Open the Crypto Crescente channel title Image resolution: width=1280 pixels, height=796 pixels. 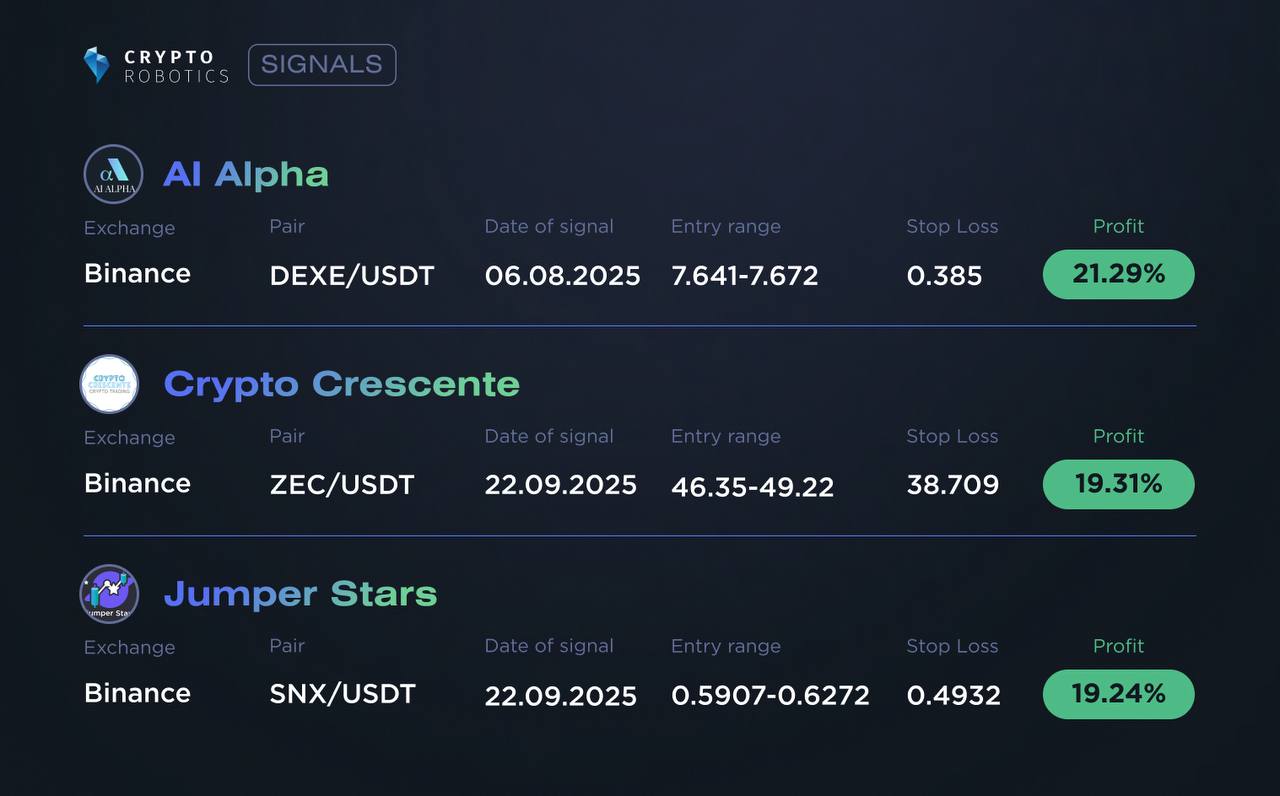341,384
